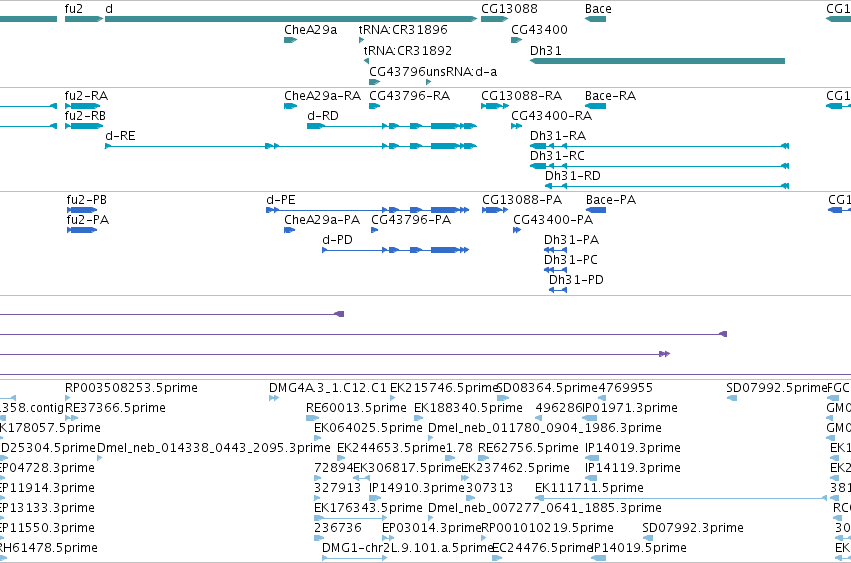The image size is (851, 563).
Task: Select Dh31-RA transcript label
Action: 558,136
